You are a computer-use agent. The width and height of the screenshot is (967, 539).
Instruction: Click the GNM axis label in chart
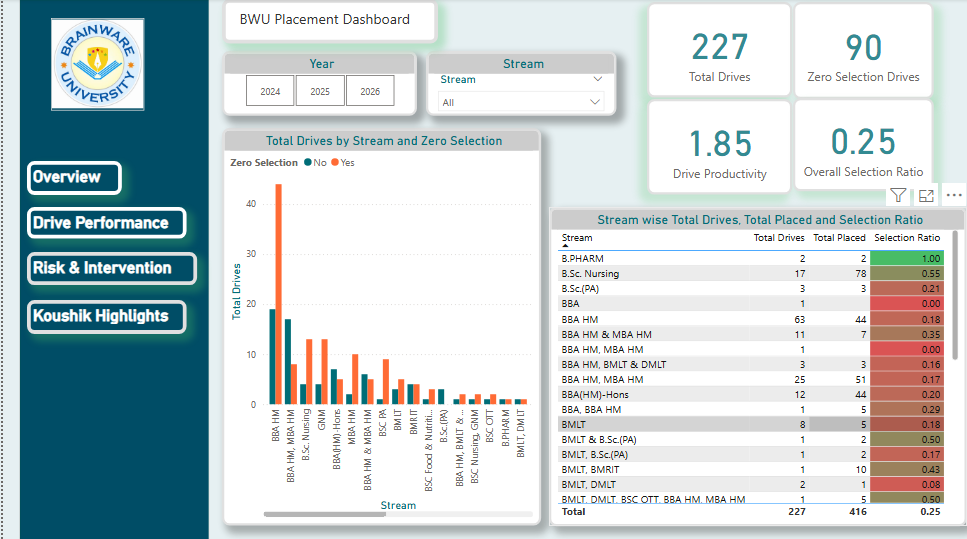point(321,419)
